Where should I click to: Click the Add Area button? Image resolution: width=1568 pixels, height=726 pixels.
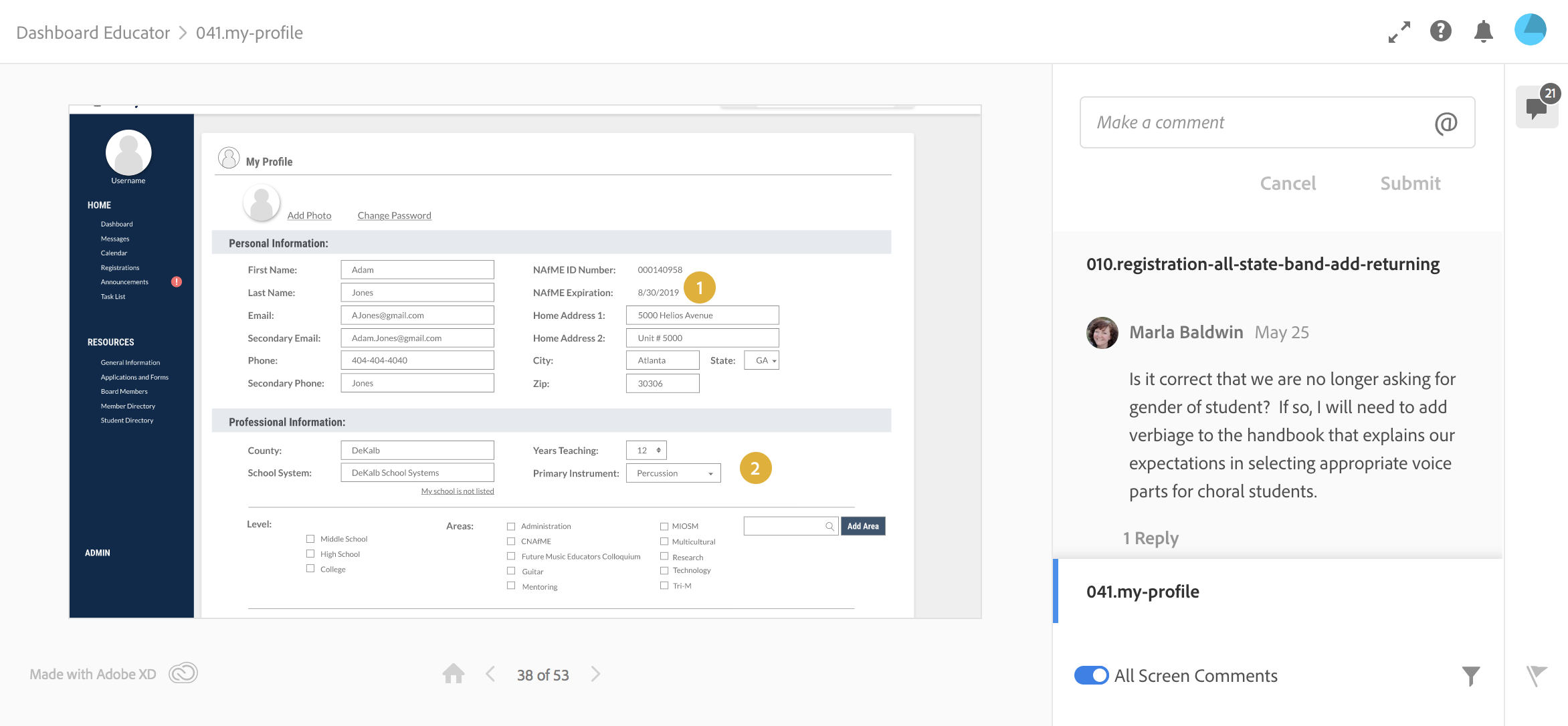(x=862, y=526)
